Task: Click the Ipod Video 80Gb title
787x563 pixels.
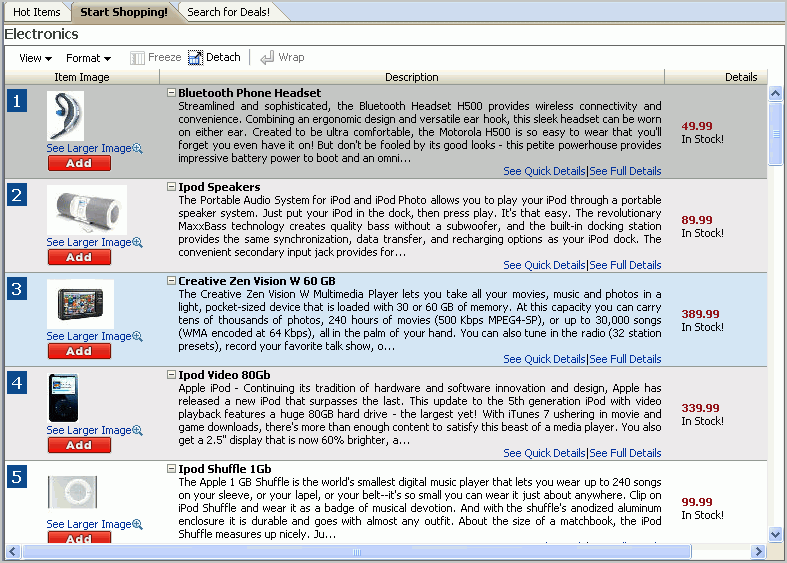Action: [x=224, y=375]
